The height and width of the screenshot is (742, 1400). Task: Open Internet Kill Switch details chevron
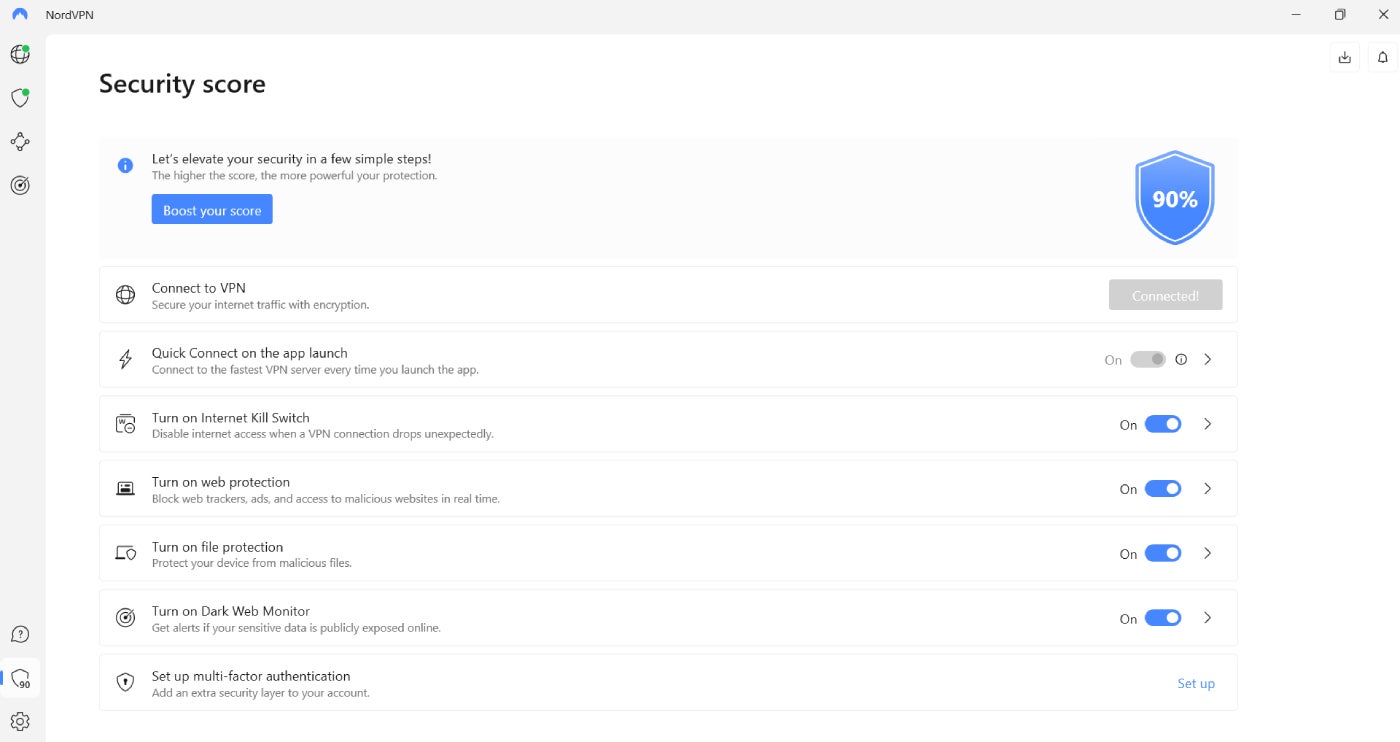point(1208,424)
